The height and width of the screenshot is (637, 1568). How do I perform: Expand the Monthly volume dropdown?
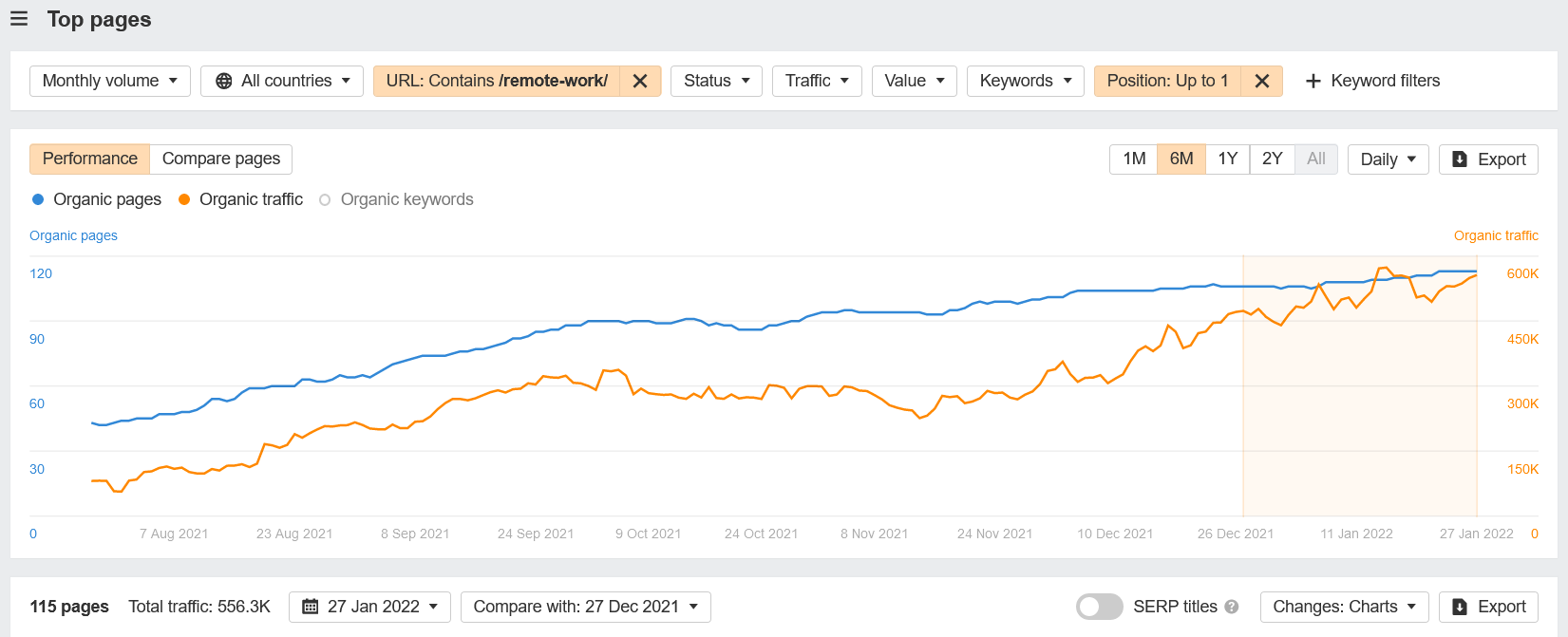pyautogui.click(x=110, y=82)
